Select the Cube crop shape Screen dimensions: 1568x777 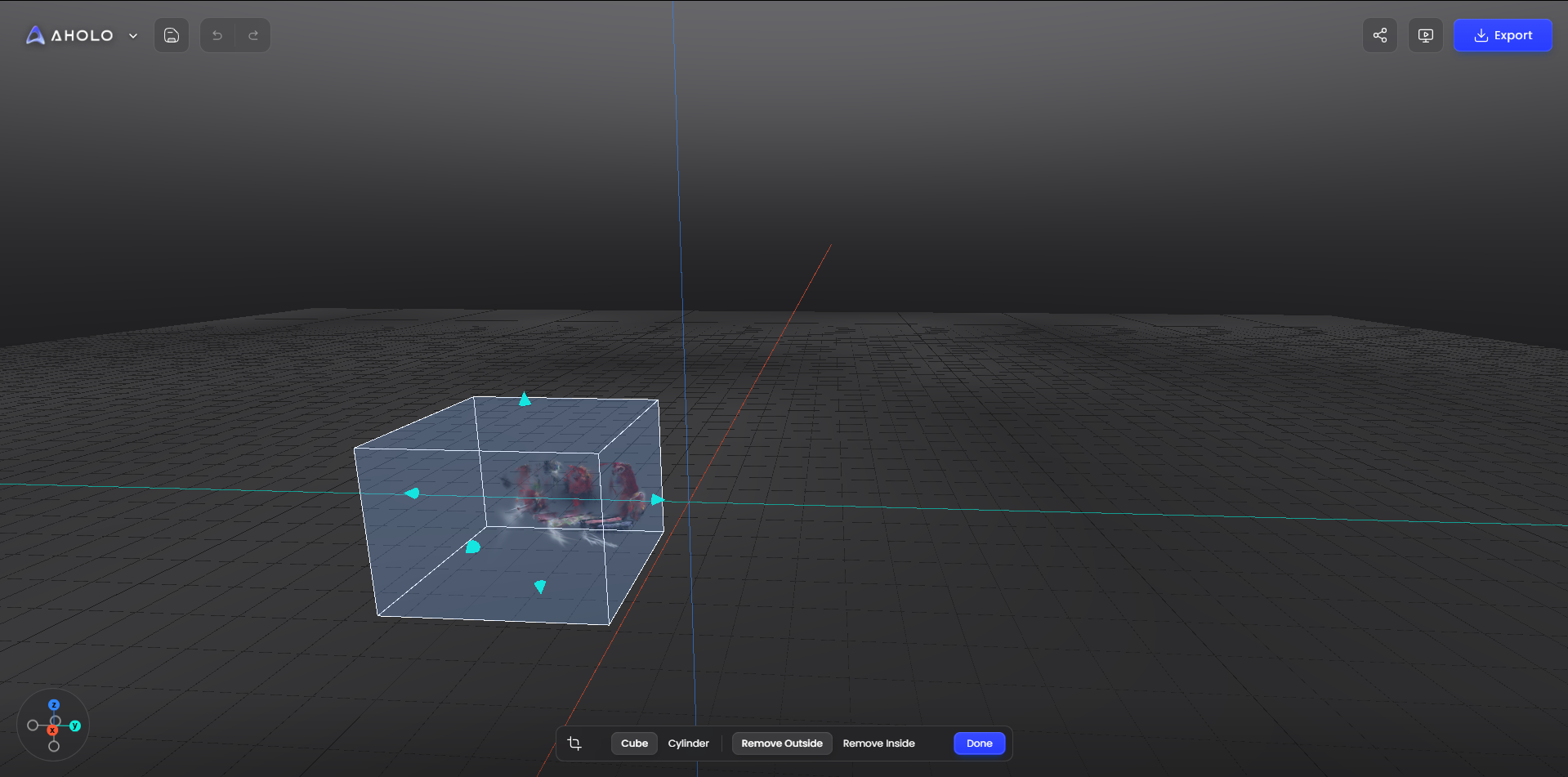(634, 744)
